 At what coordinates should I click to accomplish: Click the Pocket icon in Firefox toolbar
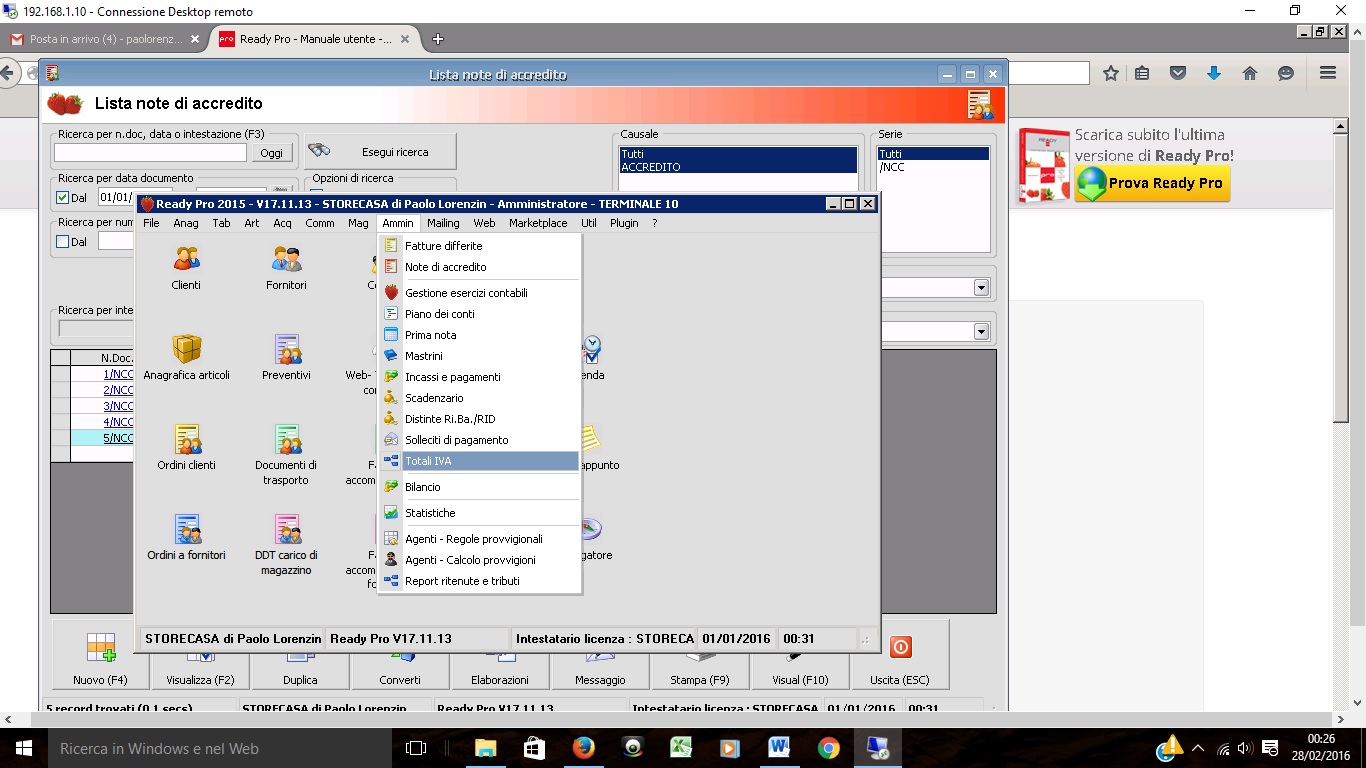1178,73
